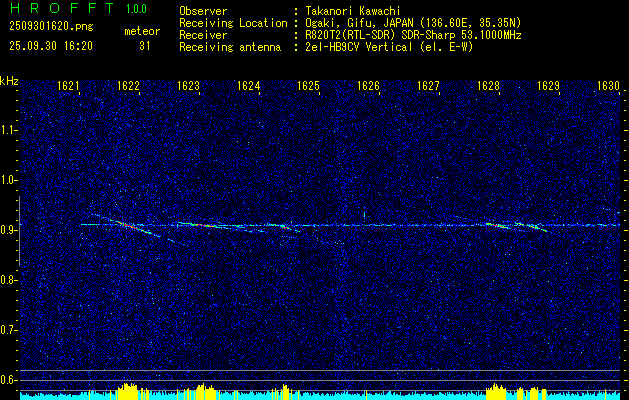
Task: Click the Receiving antenna value 2el-HB9CV Vertical
Action: click(359, 47)
